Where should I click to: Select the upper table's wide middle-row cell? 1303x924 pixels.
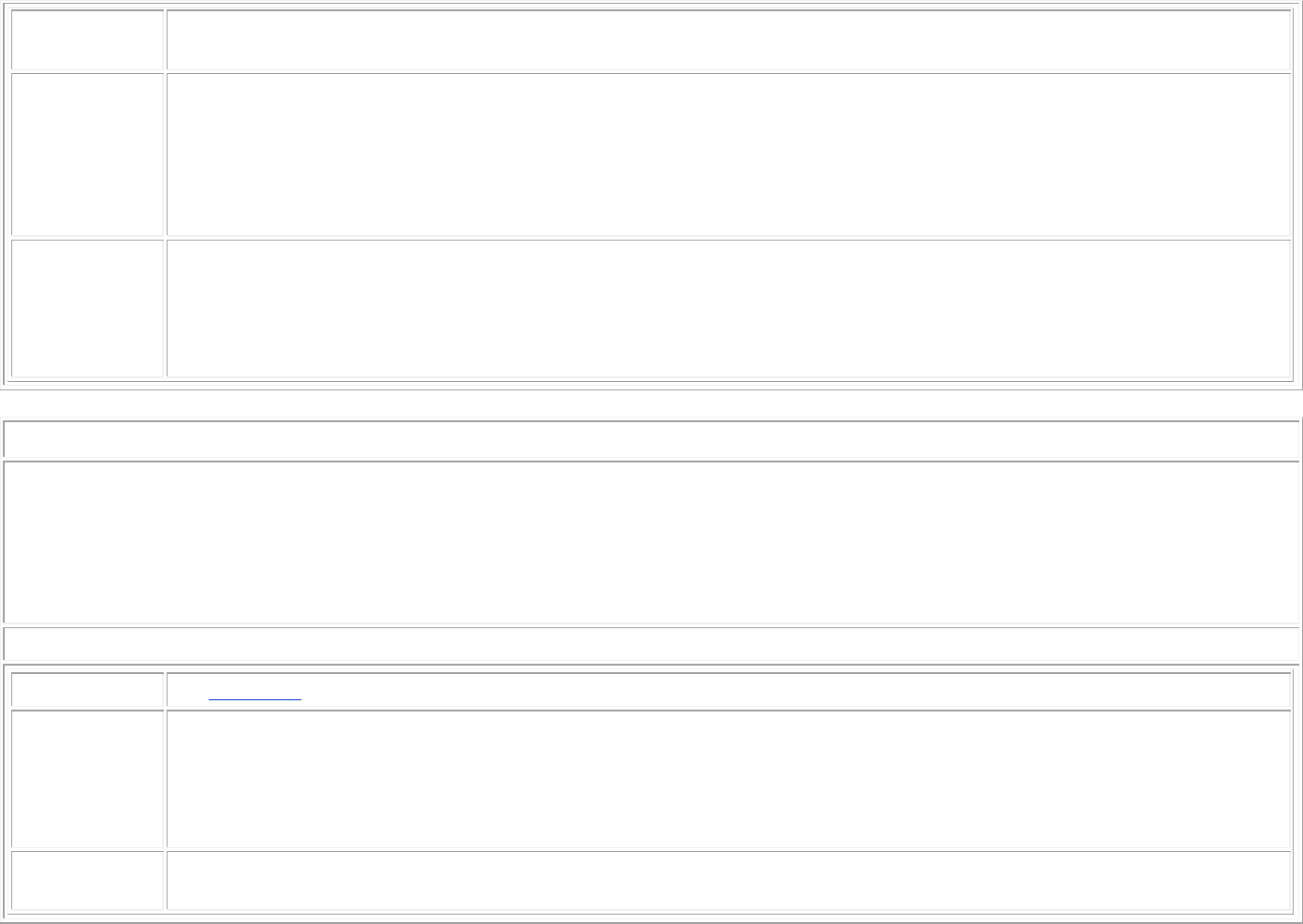(728, 154)
